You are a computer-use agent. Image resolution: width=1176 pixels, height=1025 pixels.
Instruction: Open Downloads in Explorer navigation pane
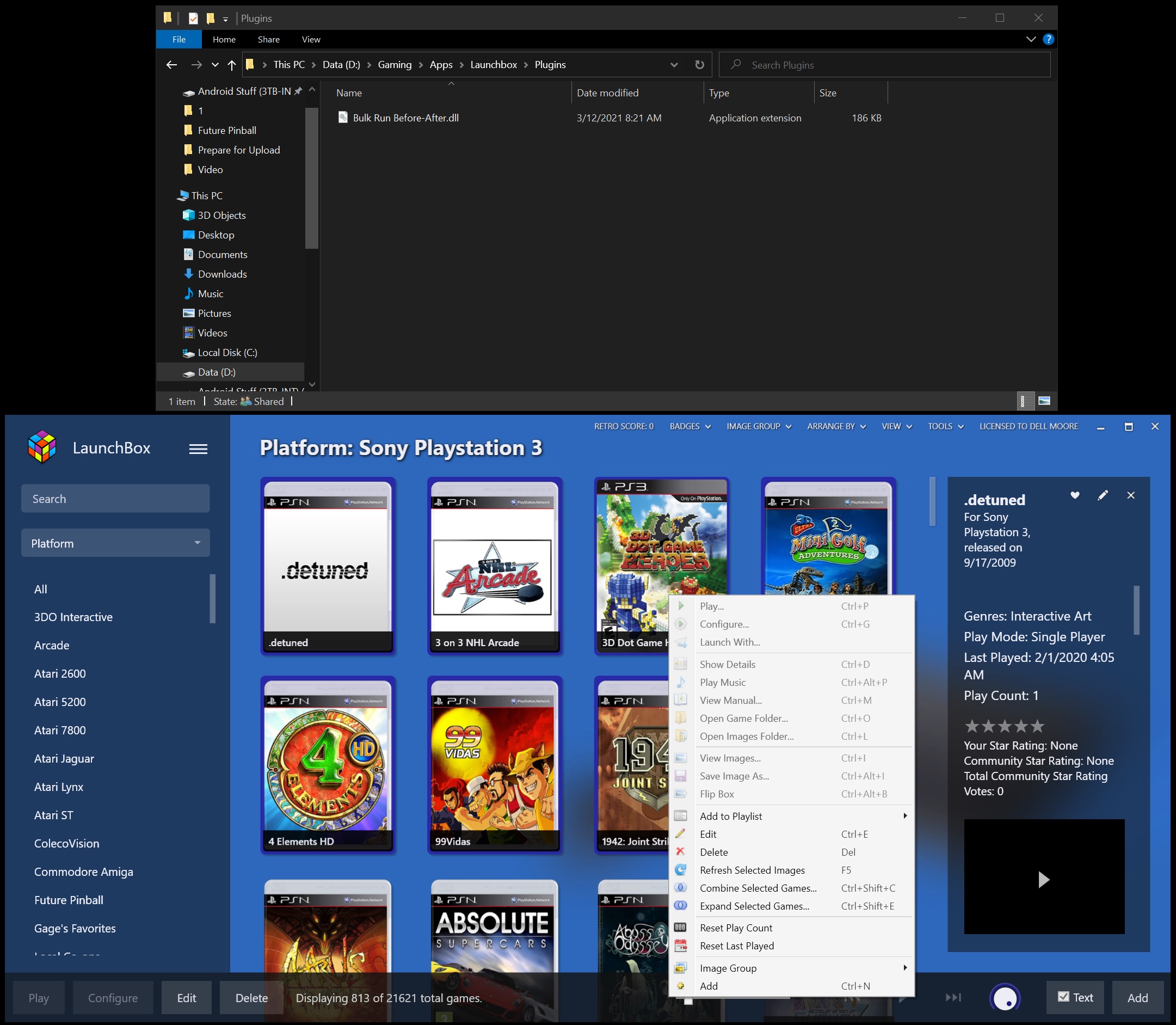click(222, 274)
